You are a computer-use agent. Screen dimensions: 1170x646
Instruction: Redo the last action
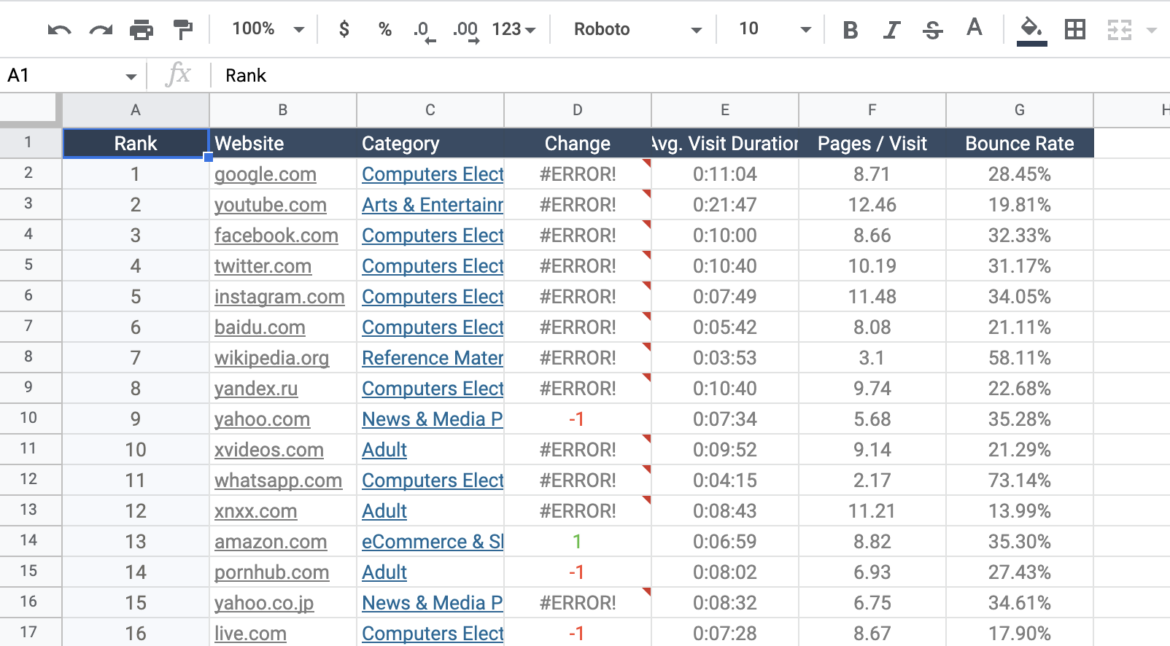tap(99, 29)
